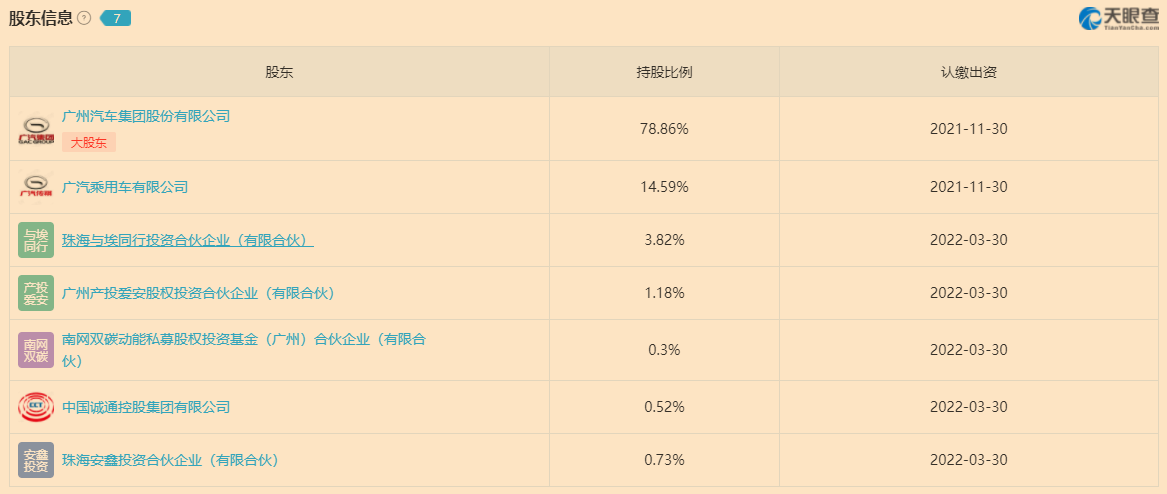Screen dimensions: 1167x494
Task: Click the 认缴出资 column header
Action: click(969, 72)
